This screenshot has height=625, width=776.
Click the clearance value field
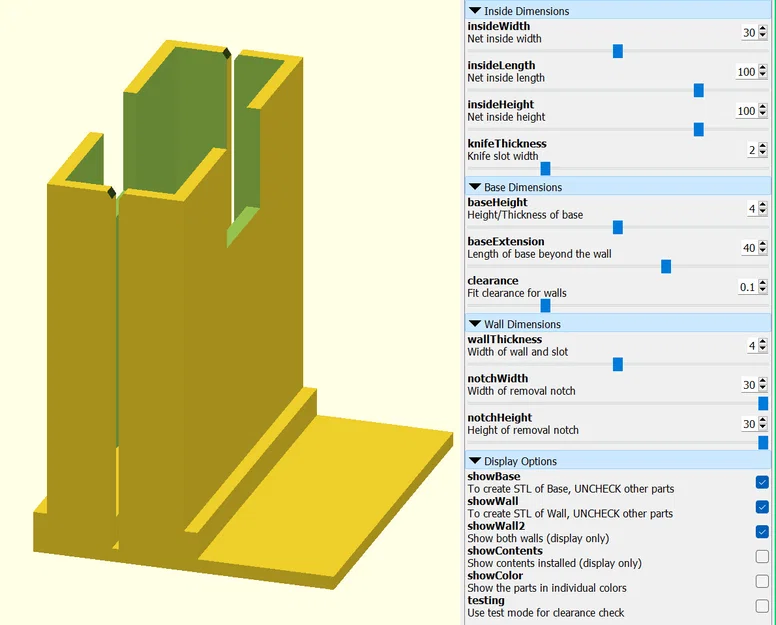(747, 287)
